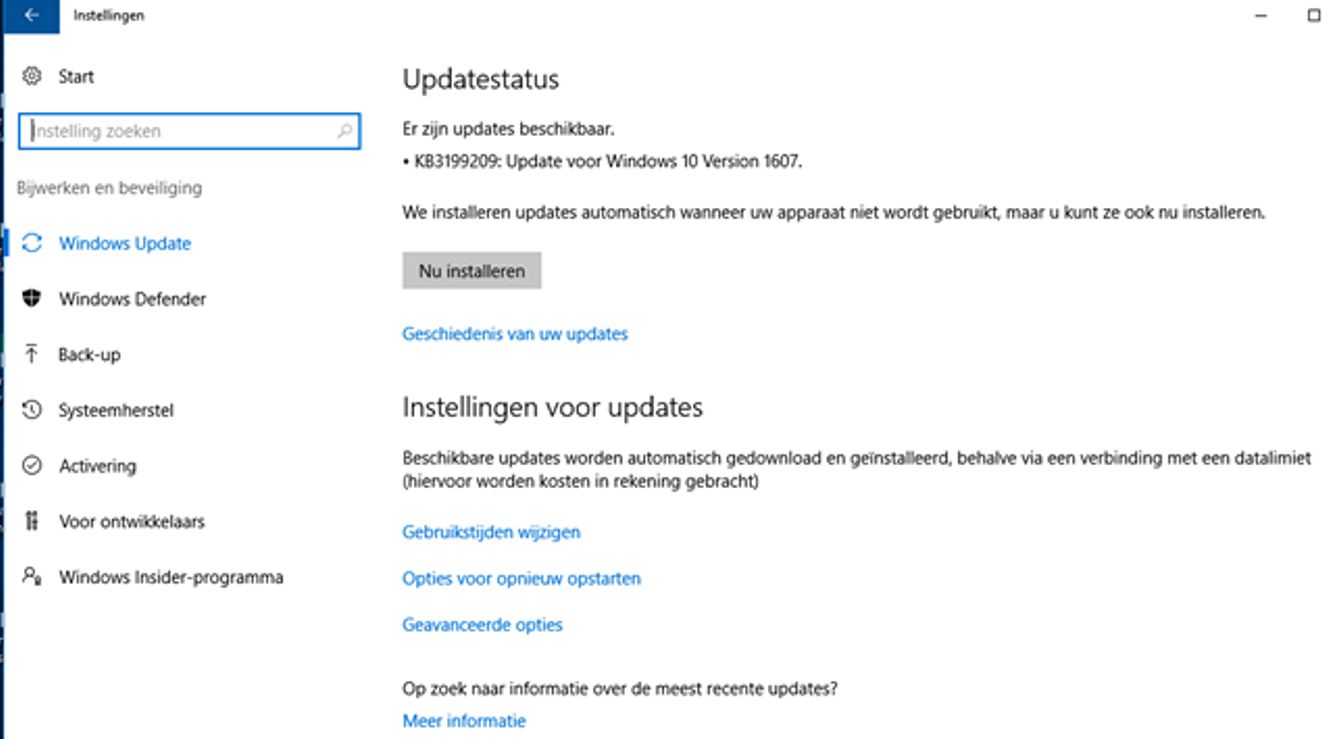Open 'Opties voor opnieuw opstarten' link
The image size is (1337, 739).
521,578
